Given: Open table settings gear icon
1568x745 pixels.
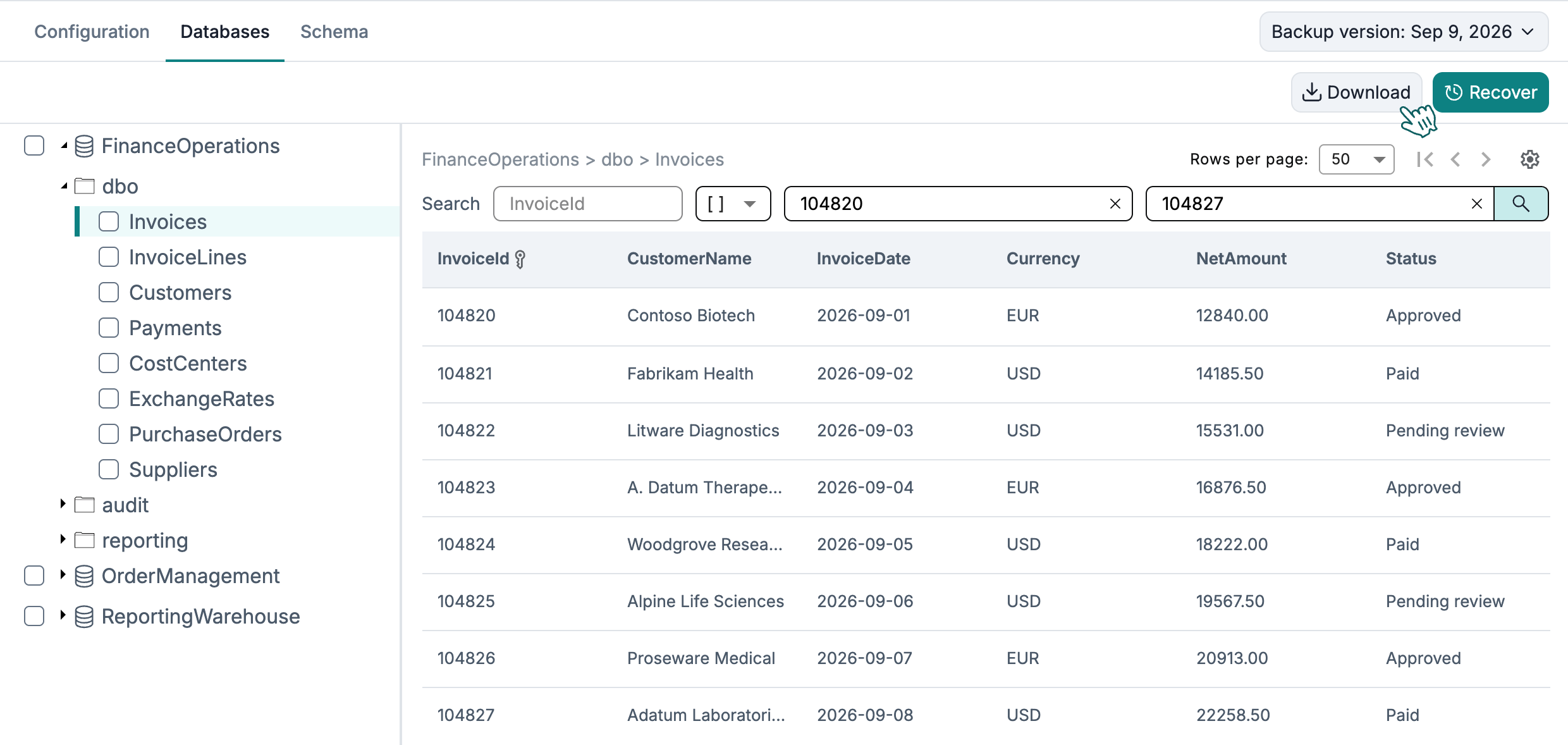Looking at the screenshot, I should click(1529, 159).
